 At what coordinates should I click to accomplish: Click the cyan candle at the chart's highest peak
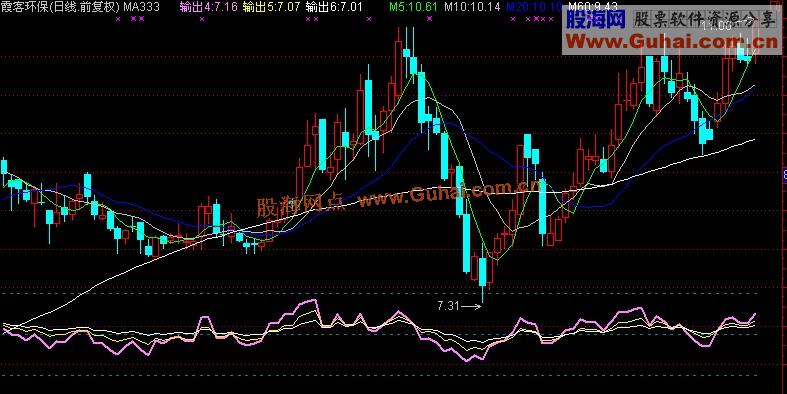tap(407, 53)
